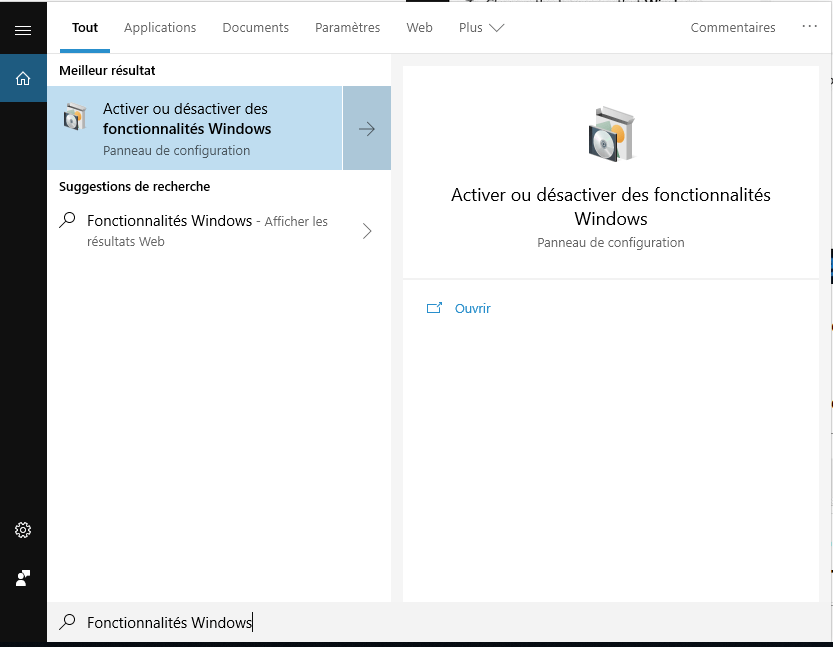833x647 pixels.
Task: Expand the Fonctionnalités Windows web suggestion chevron
Action: click(x=367, y=231)
